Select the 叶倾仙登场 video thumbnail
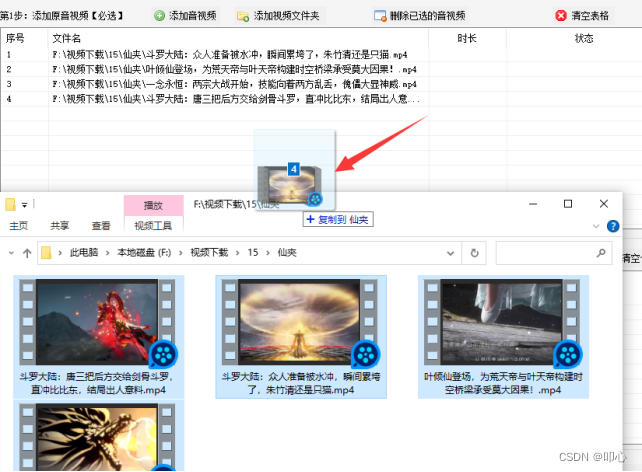Viewport: 642px width, 472px height. pyautogui.click(x=502, y=322)
